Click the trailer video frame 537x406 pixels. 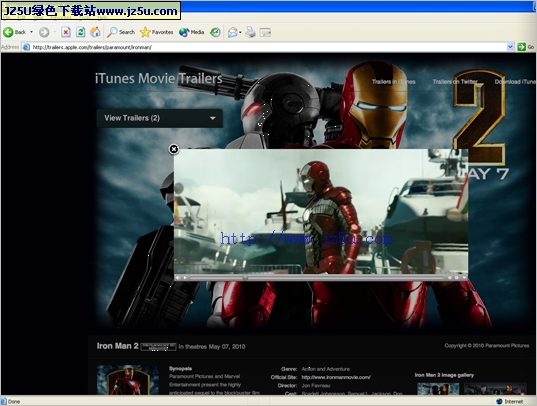[x=321, y=211]
